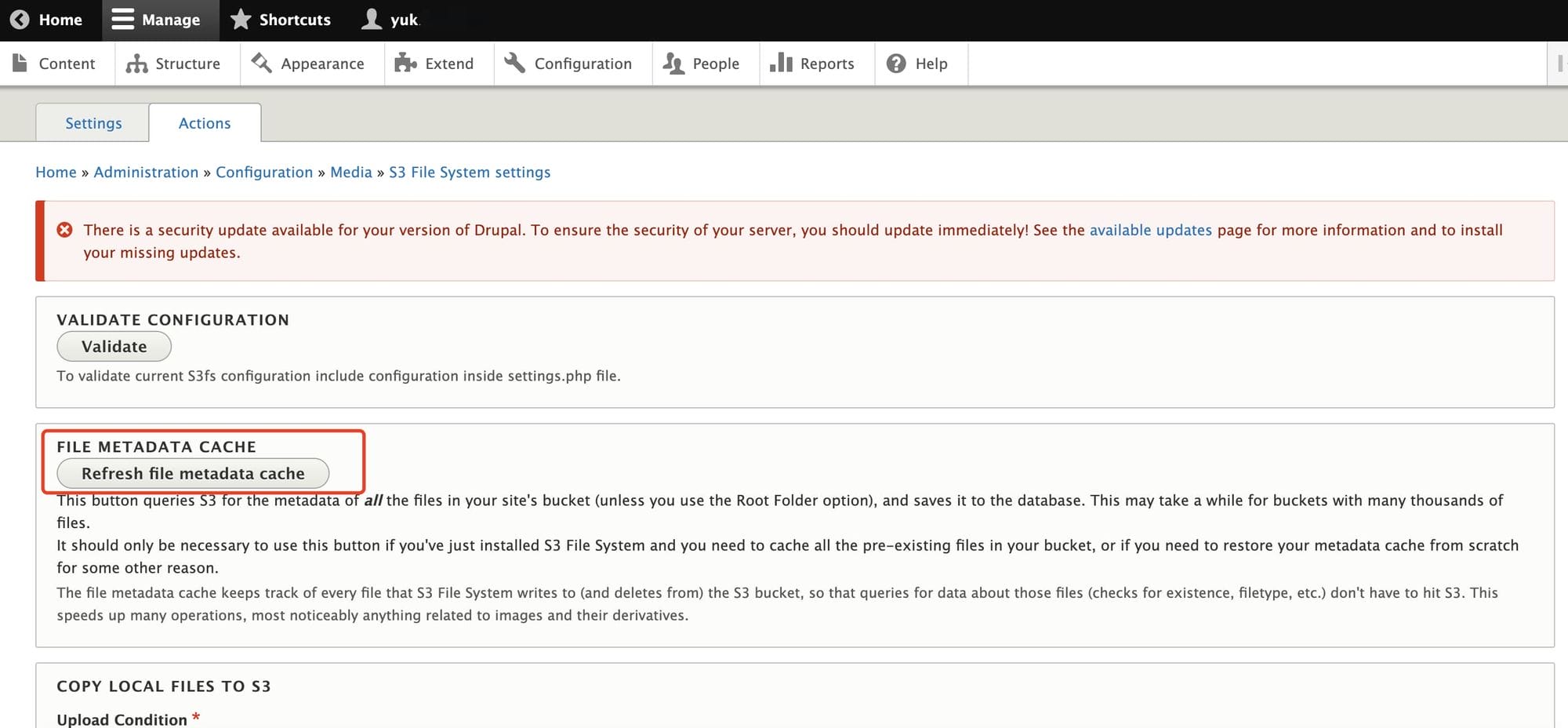Click the Appearance paintbrush icon
1568x728 pixels.
click(261, 63)
